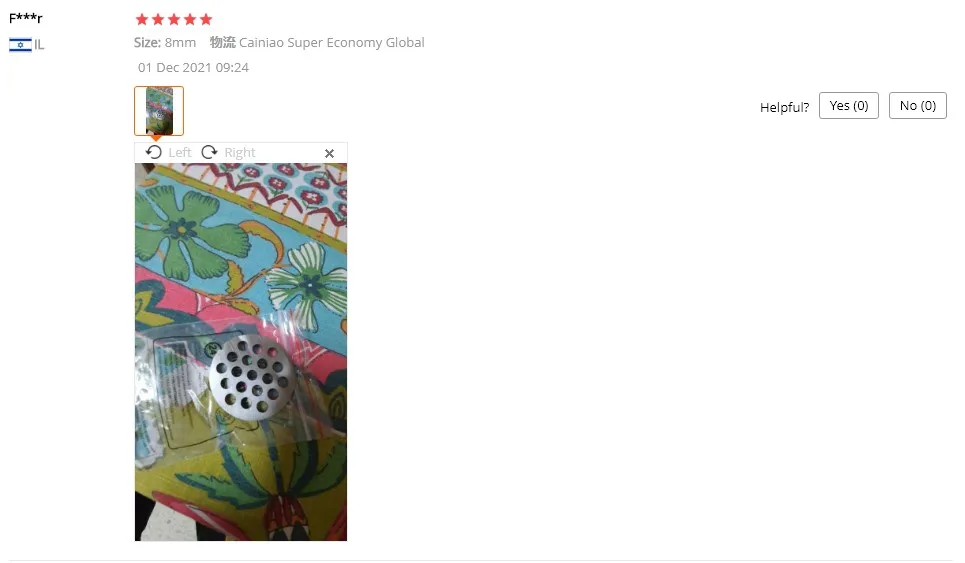Mark review unhelpful with No (0)
Screen dimensions: 965x563
point(918,106)
